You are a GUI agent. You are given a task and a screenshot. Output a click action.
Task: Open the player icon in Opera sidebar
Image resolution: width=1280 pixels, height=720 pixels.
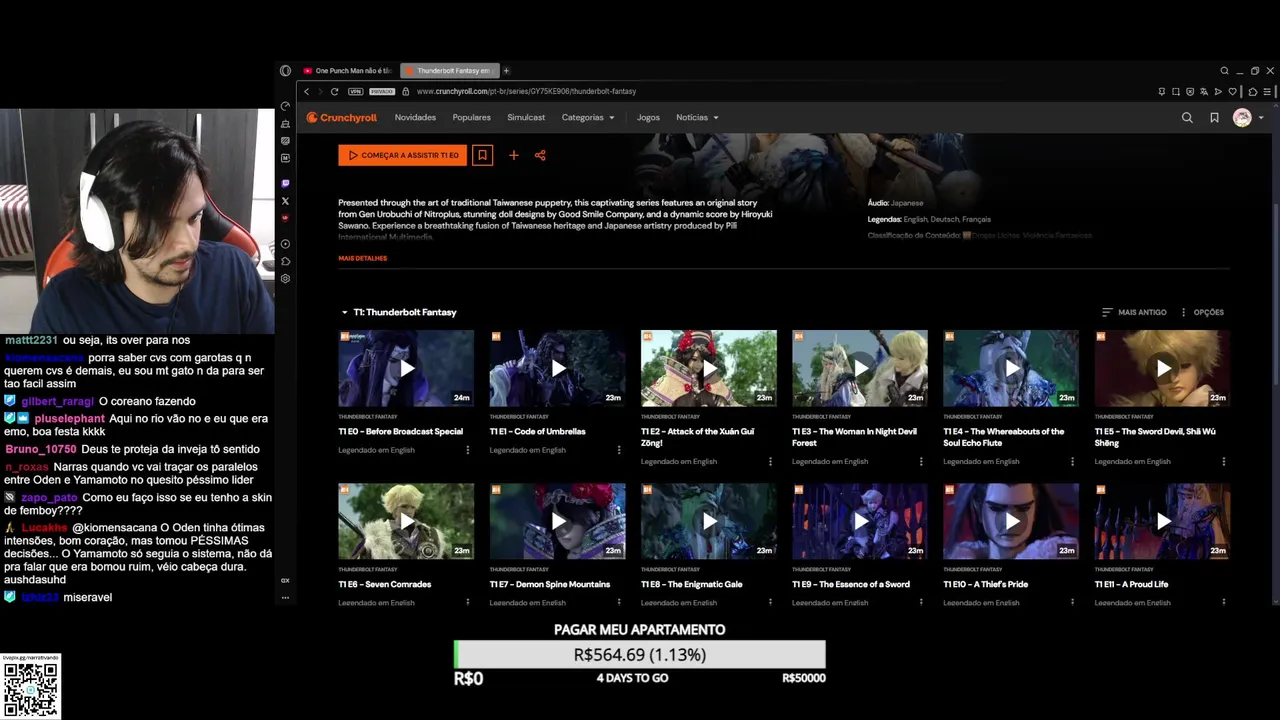pos(285,244)
